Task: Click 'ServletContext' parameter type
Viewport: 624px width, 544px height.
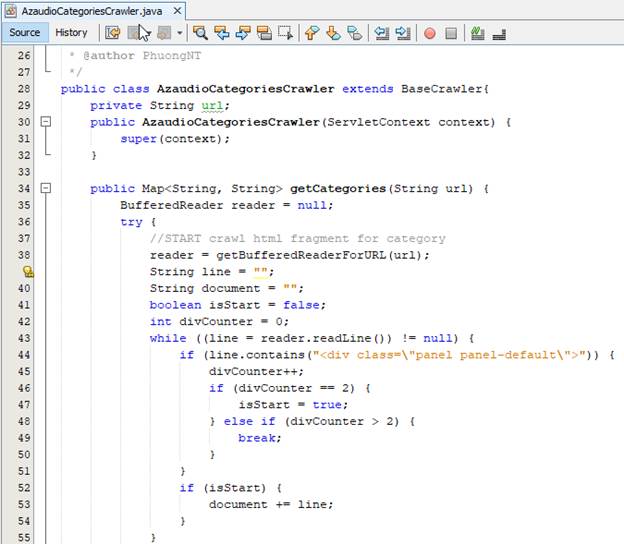Action: [x=378, y=122]
